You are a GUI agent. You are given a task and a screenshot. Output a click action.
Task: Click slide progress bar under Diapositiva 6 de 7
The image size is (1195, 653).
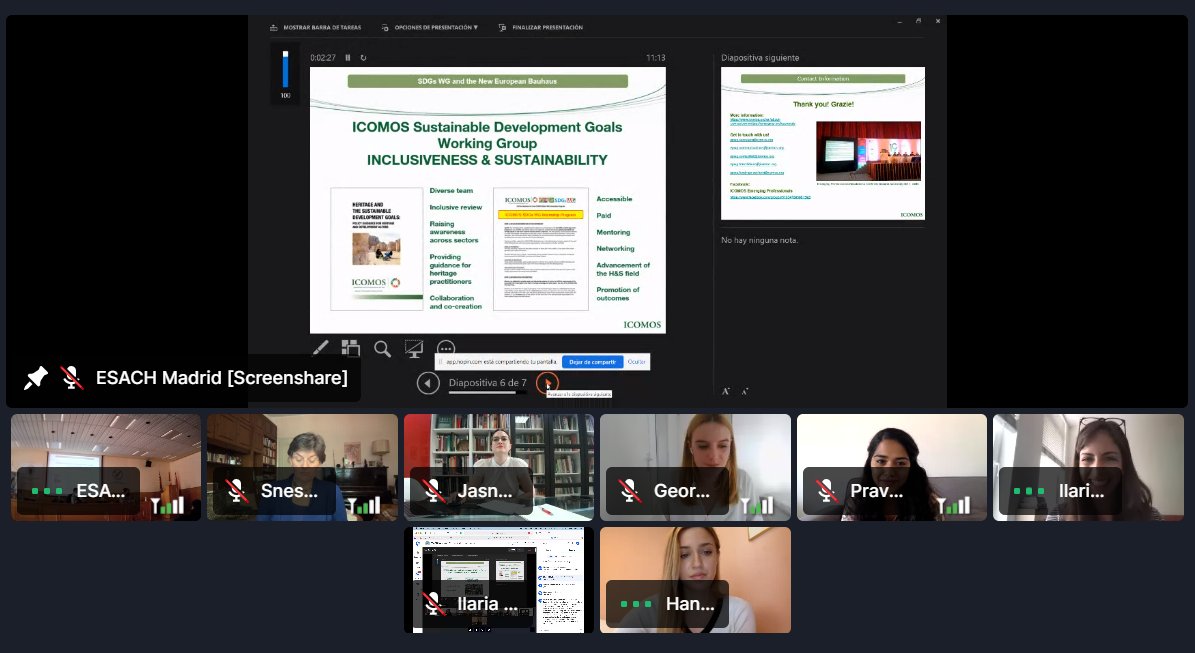(488, 392)
